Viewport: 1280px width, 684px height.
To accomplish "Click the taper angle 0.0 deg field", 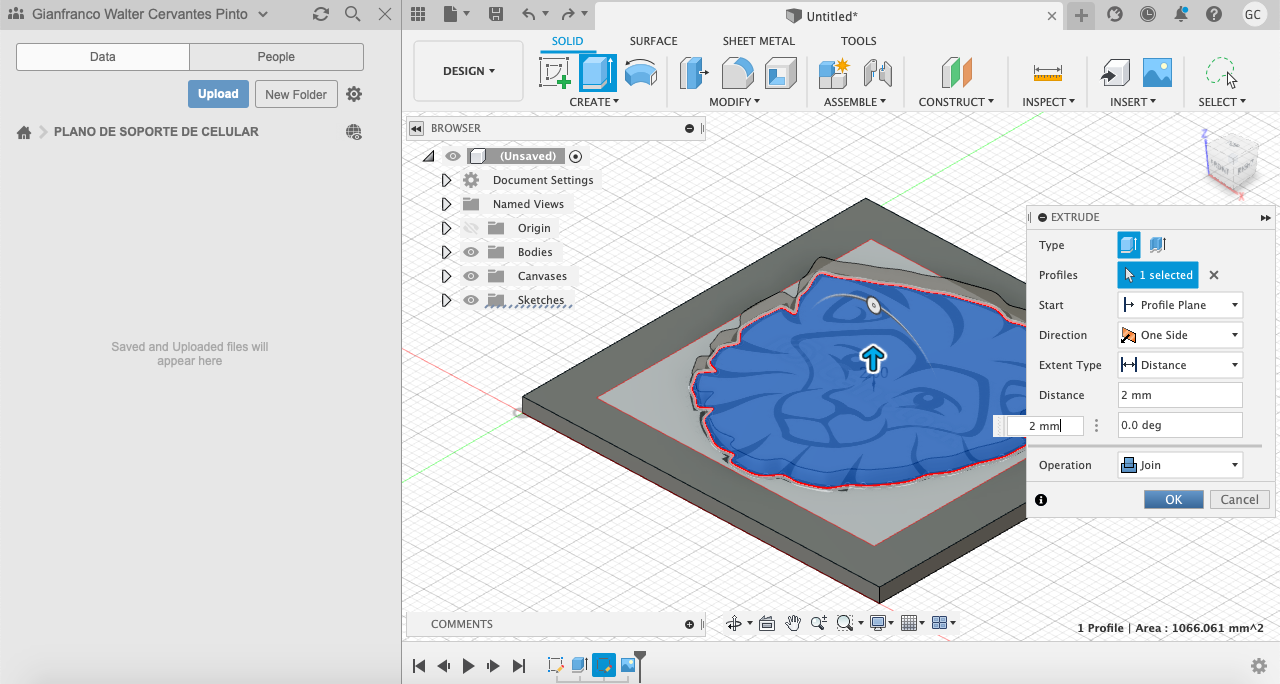I will coord(1180,425).
